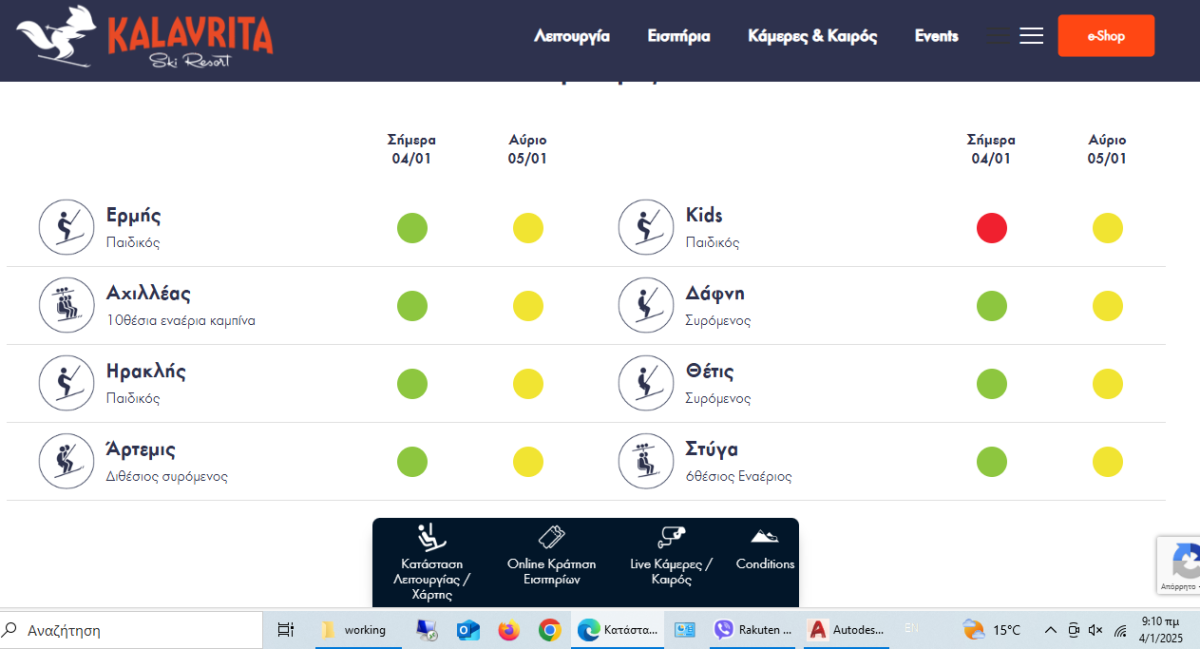Click the orange e-Shop button
1200x649 pixels.
tap(1105, 36)
